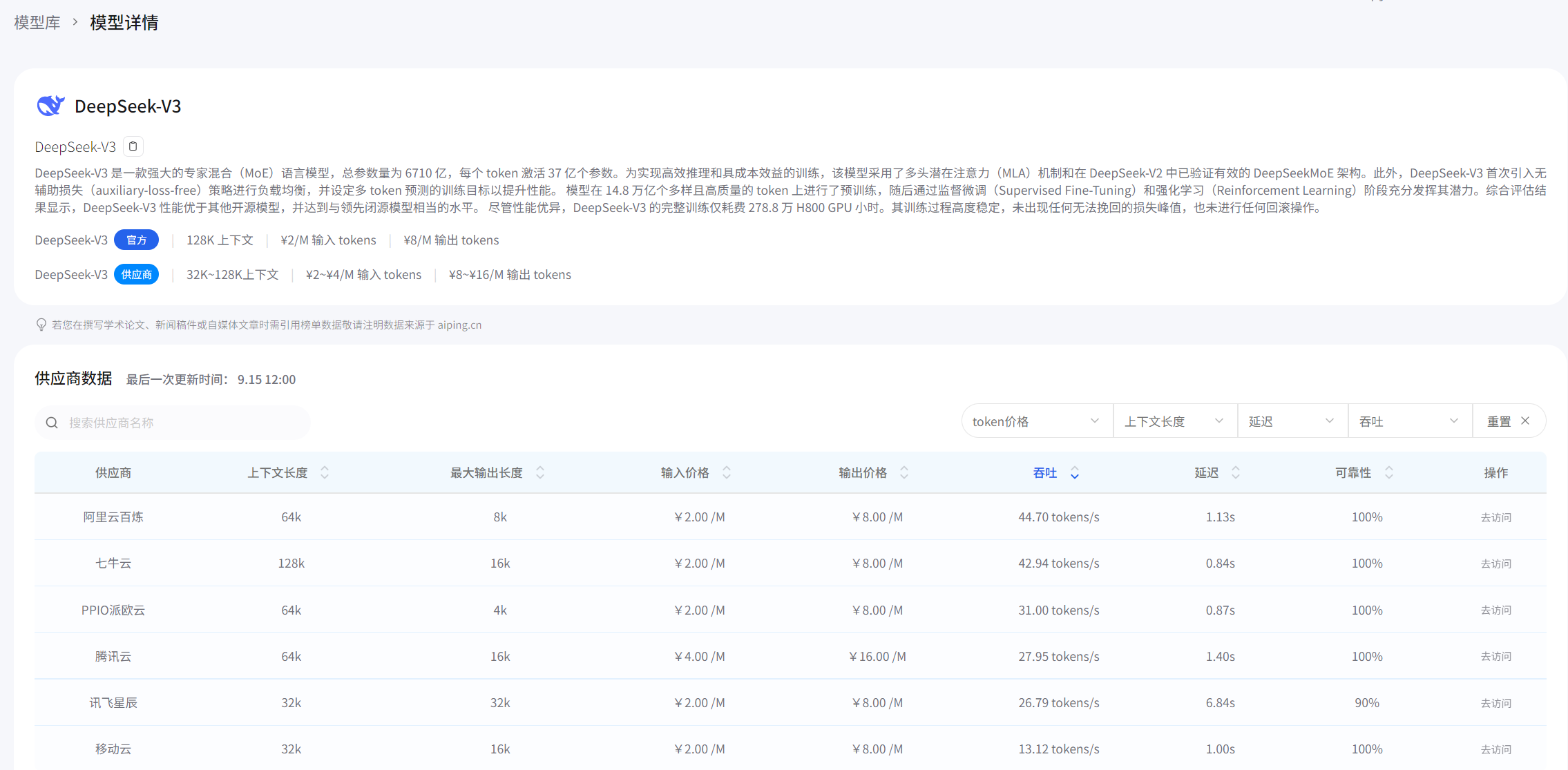Sort by max output length column
The image size is (1568, 770).
pyautogui.click(x=540, y=472)
